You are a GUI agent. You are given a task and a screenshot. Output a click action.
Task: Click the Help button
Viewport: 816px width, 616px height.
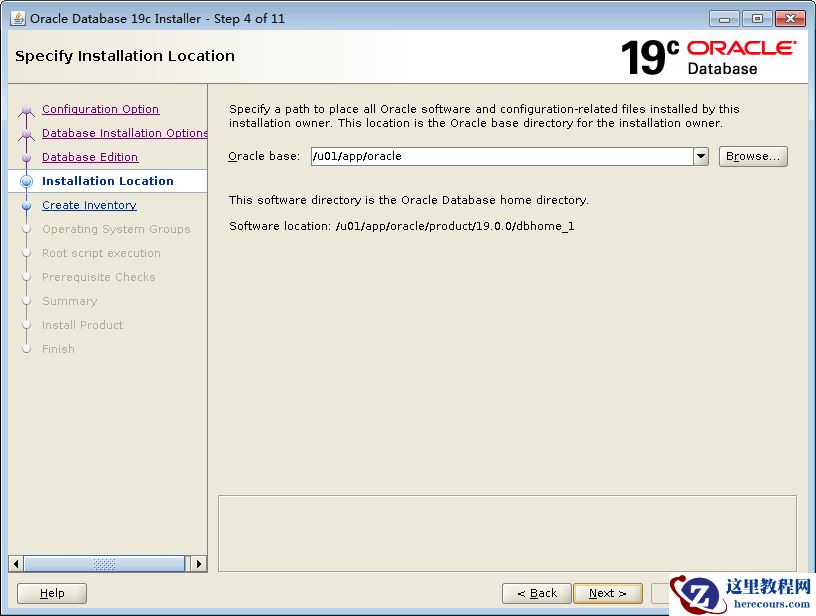[x=52, y=593]
